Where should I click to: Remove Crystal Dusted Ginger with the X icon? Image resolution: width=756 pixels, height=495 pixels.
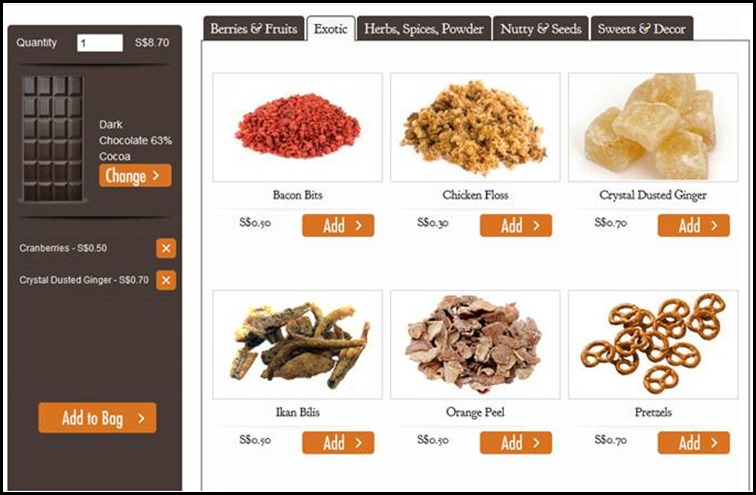click(166, 280)
